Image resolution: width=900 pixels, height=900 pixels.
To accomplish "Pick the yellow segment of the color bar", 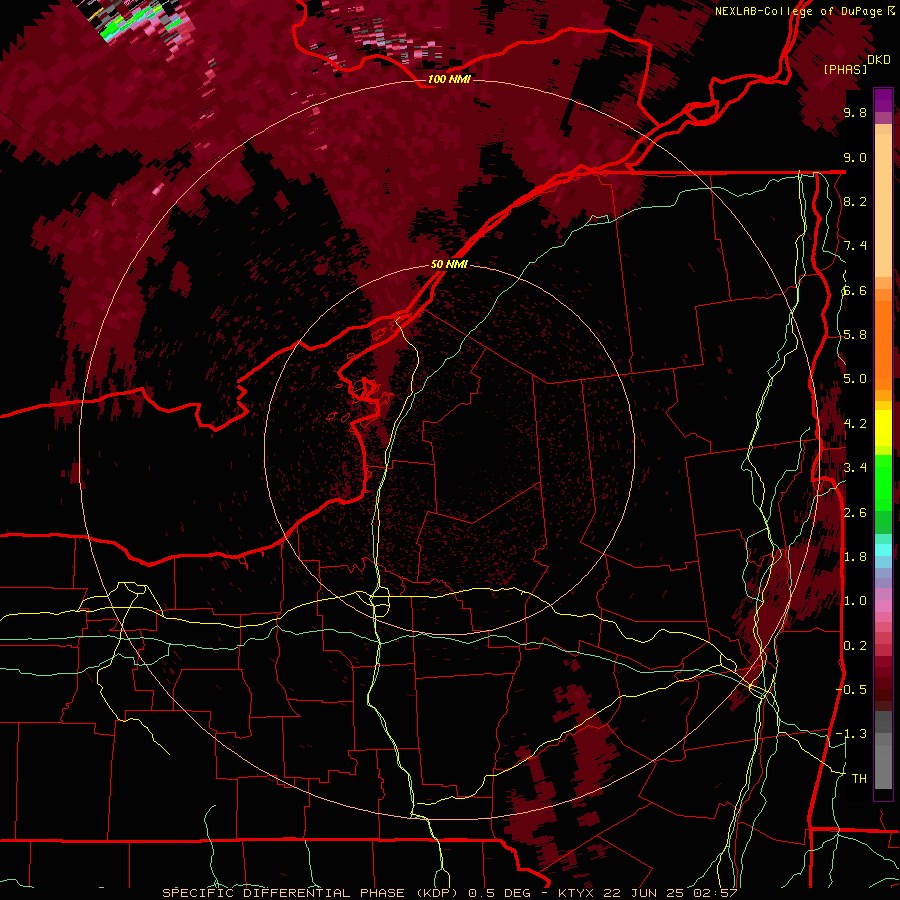I will pyautogui.click(x=883, y=428).
